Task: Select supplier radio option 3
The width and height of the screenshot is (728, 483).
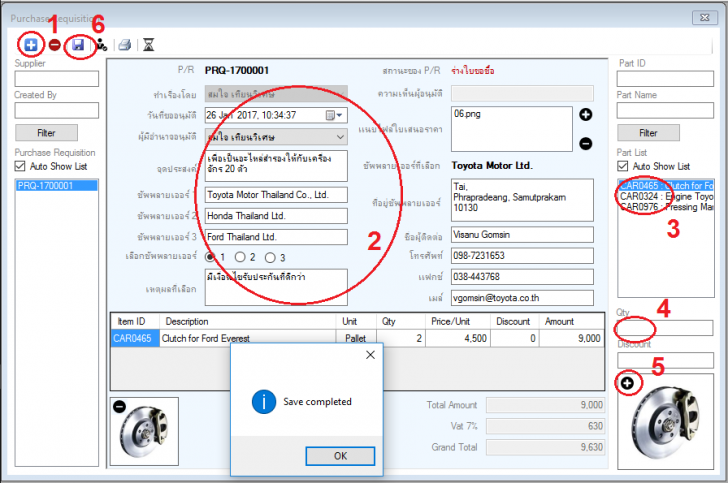Action: point(270,257)
